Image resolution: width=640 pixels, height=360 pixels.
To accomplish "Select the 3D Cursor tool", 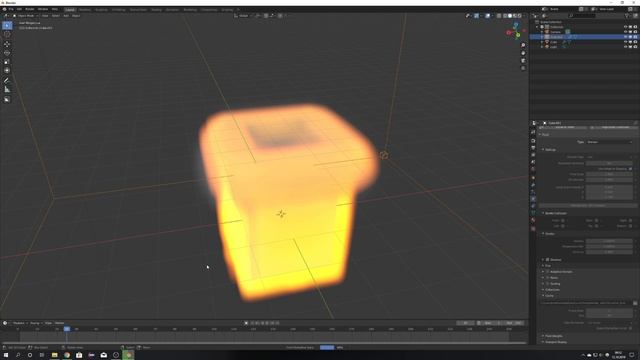I will (7, 35).
